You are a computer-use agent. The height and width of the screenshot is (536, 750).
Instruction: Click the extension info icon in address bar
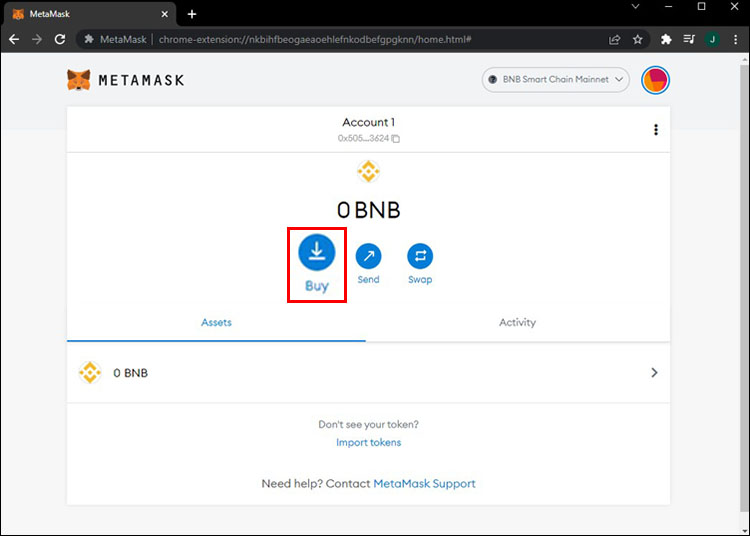point(89,39)
